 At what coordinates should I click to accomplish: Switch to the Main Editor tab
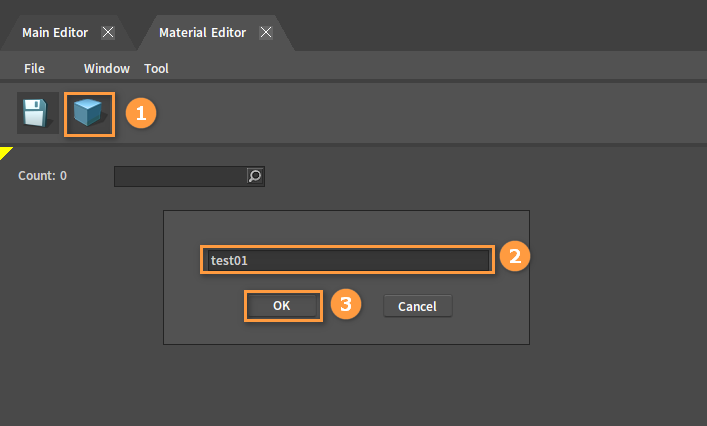tap(55, 32)
